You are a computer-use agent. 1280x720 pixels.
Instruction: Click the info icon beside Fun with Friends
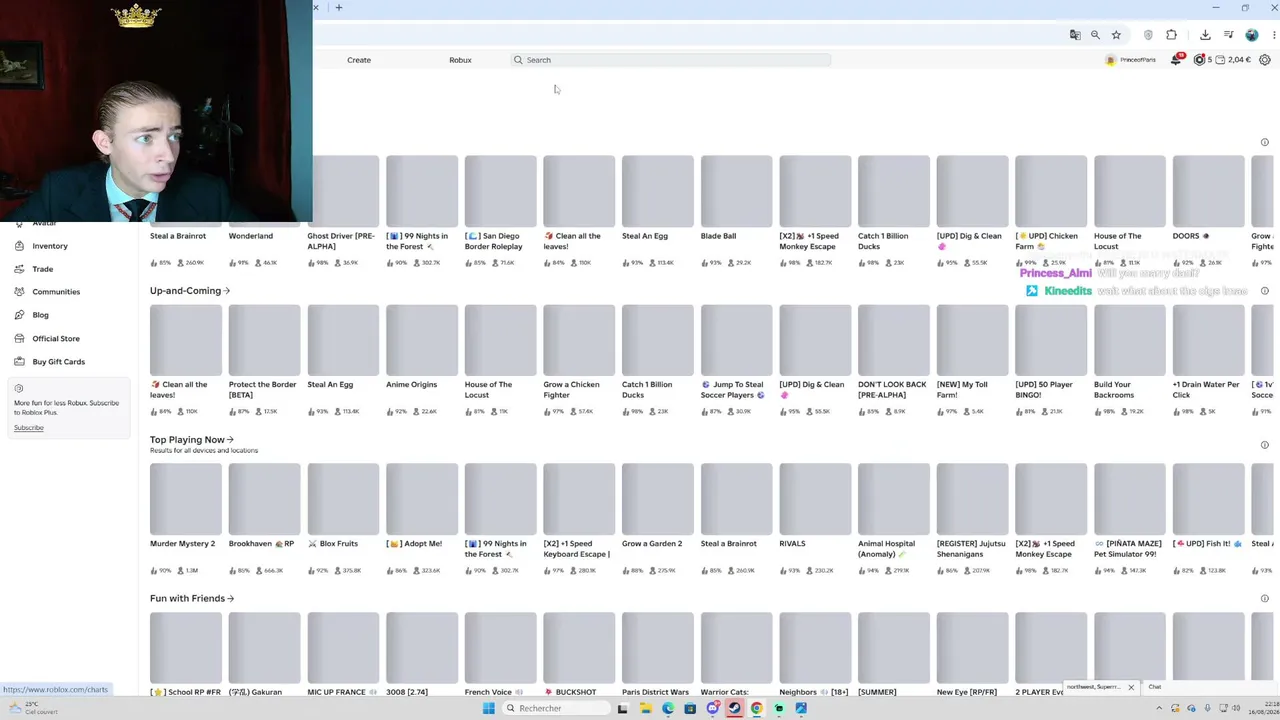(1264, 599)
